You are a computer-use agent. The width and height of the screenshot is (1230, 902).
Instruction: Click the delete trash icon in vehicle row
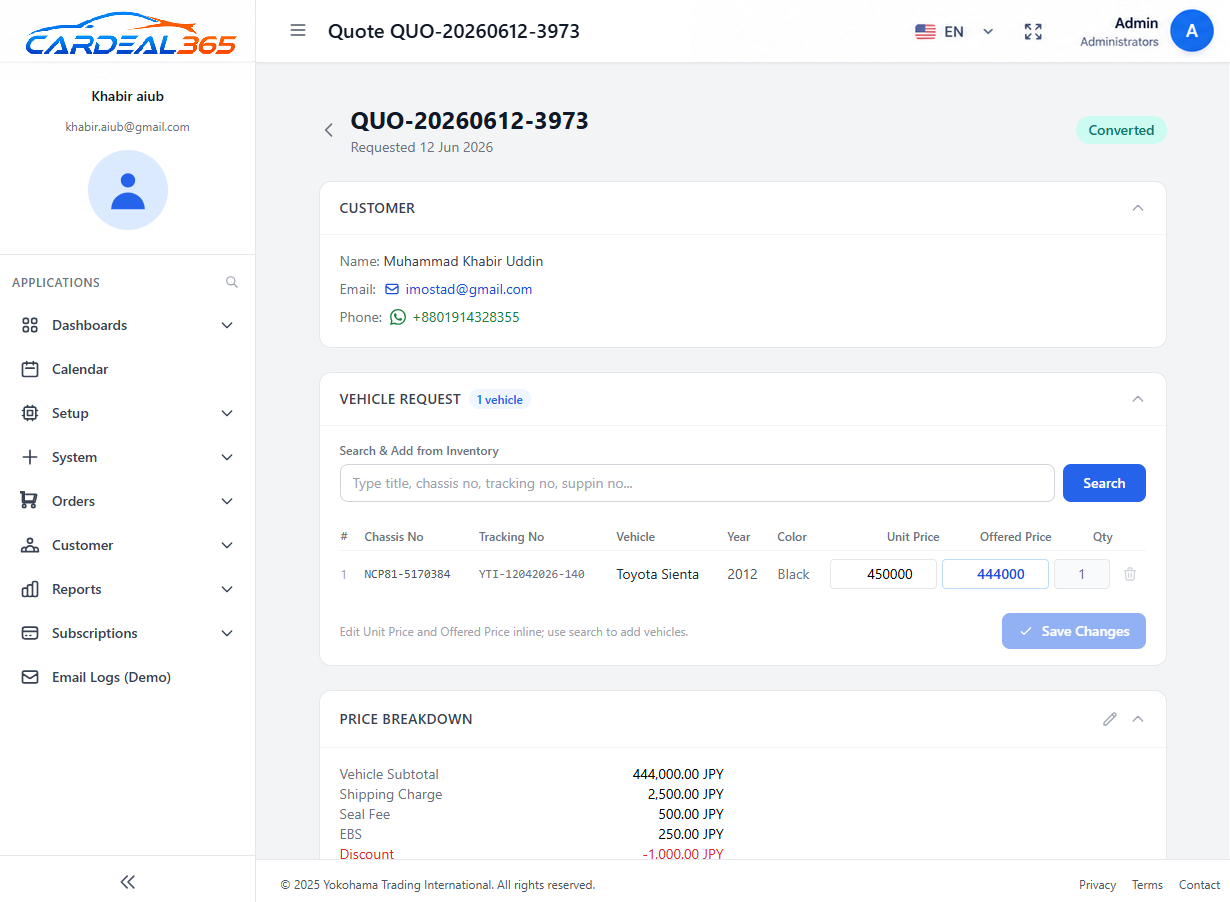[x=1130, y=574]
